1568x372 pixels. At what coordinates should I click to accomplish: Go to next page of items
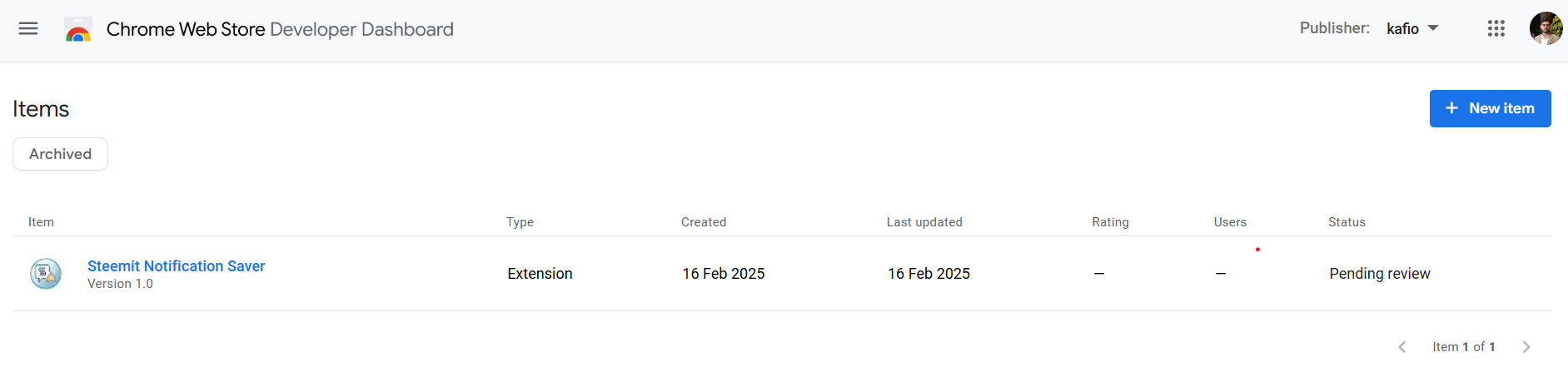pos(1526,347)
